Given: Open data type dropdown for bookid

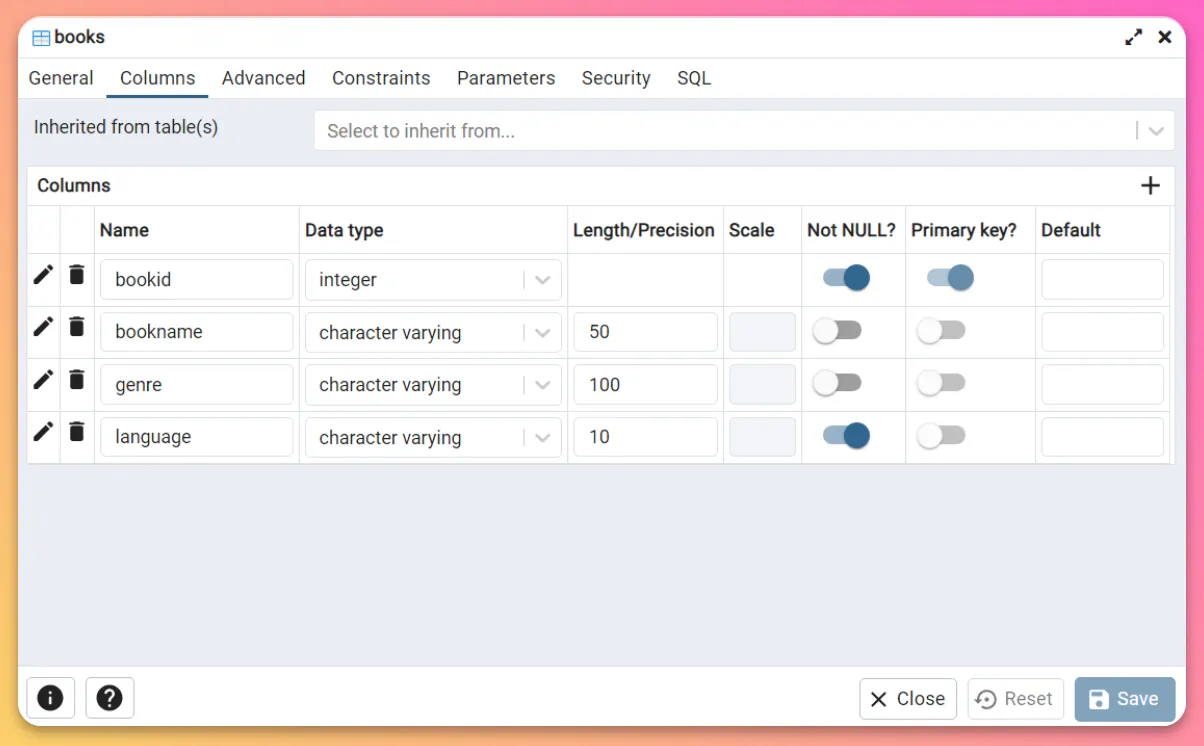Looking at the screenshot, I should tap(542, 280).
